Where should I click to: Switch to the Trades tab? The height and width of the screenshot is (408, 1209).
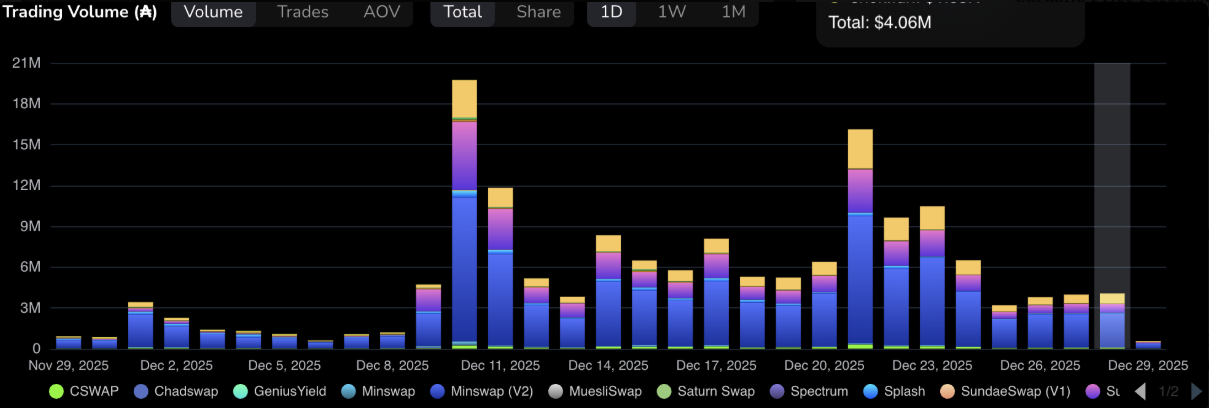(x=302, y=13)
